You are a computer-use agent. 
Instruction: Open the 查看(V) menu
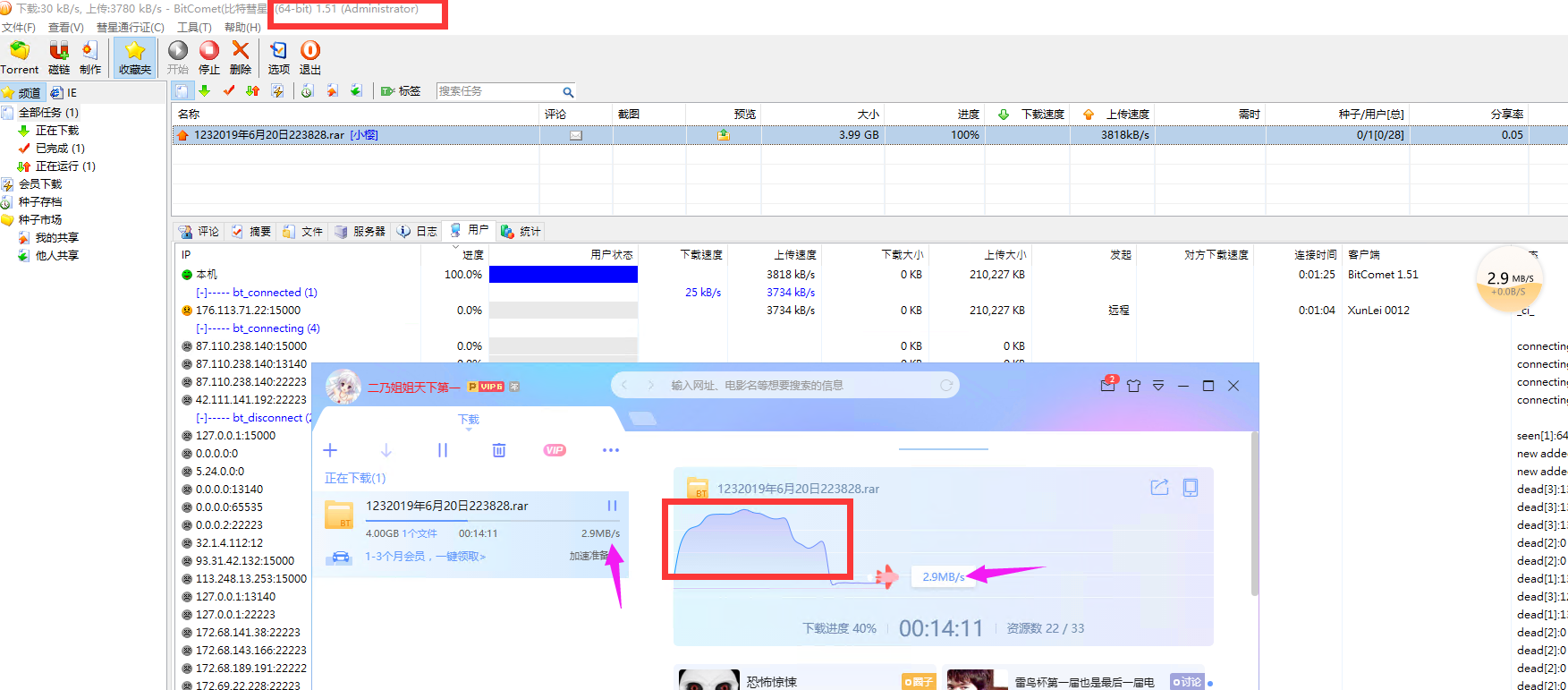[x=66, y=28]
